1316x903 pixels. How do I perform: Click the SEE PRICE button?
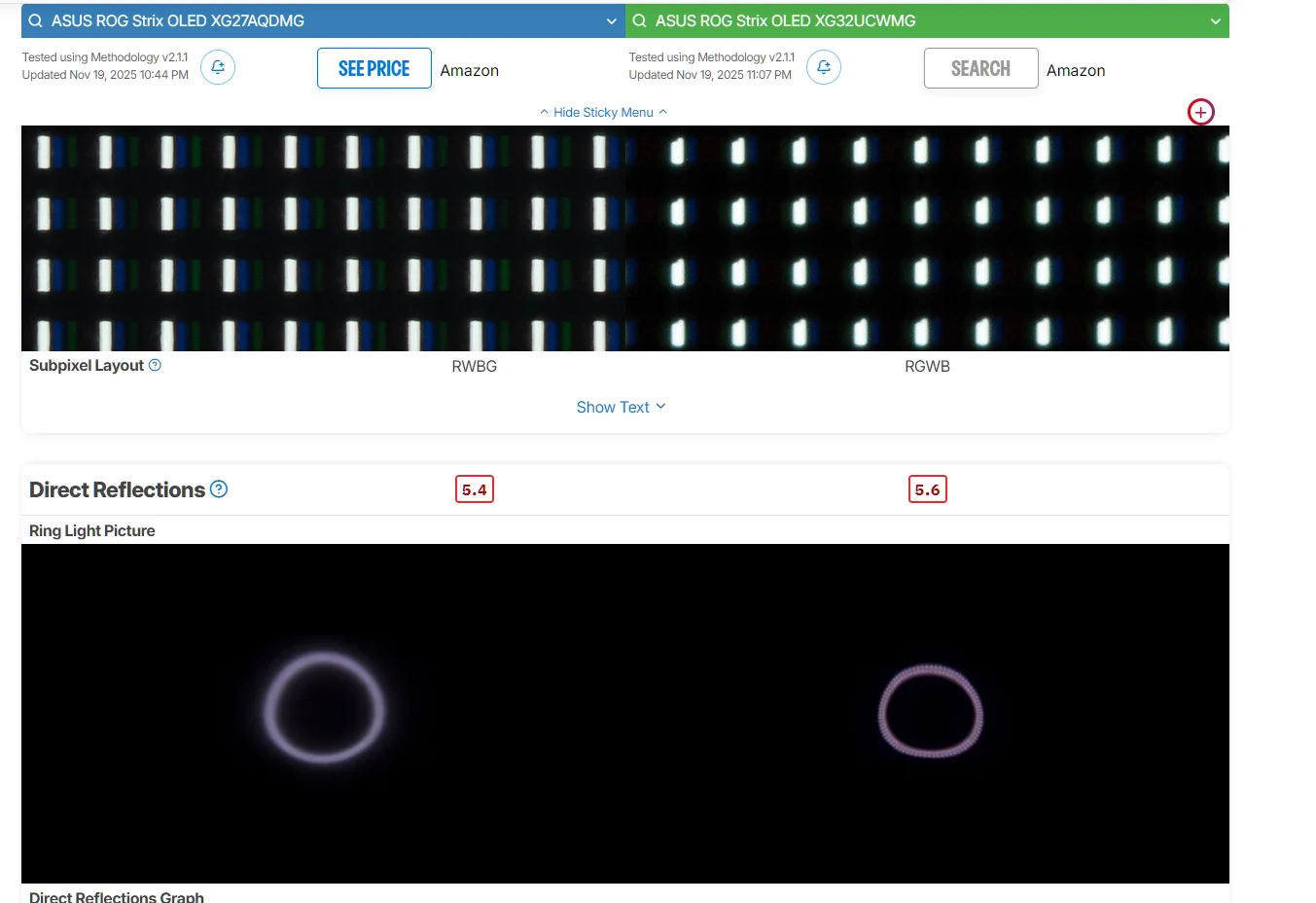coord(373,68)
